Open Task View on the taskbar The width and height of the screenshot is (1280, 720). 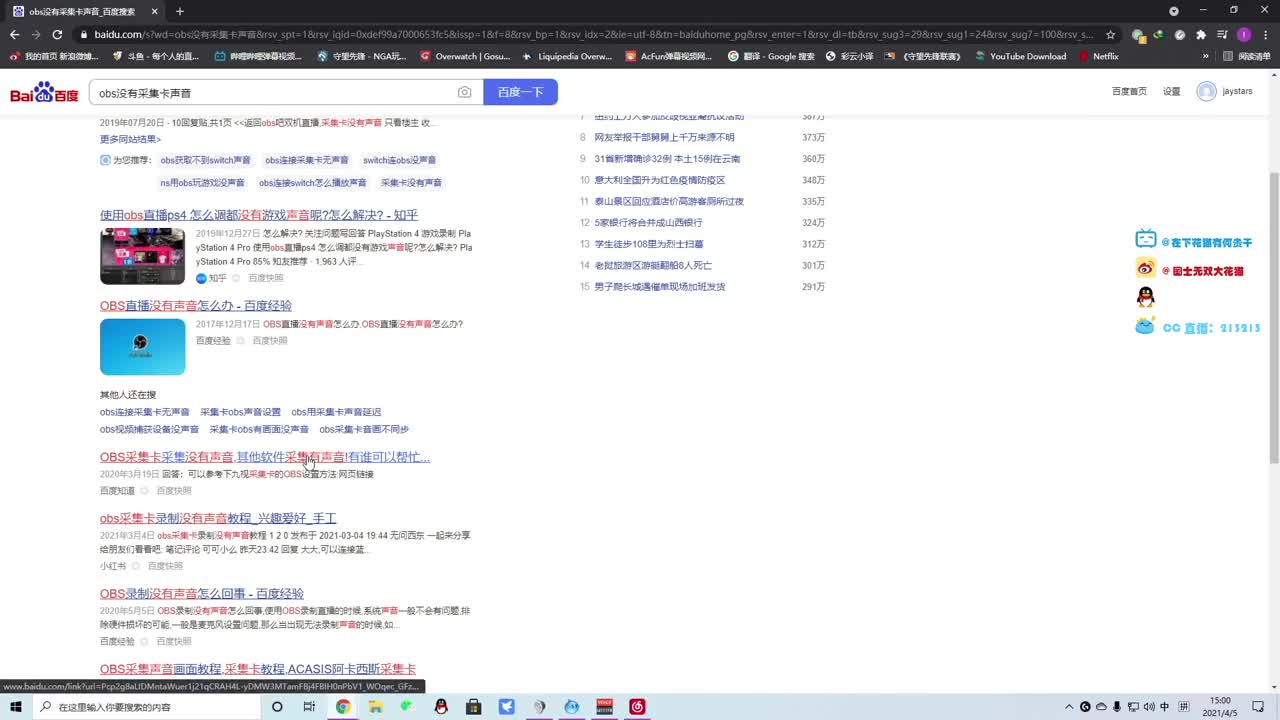tap(309, 707)
